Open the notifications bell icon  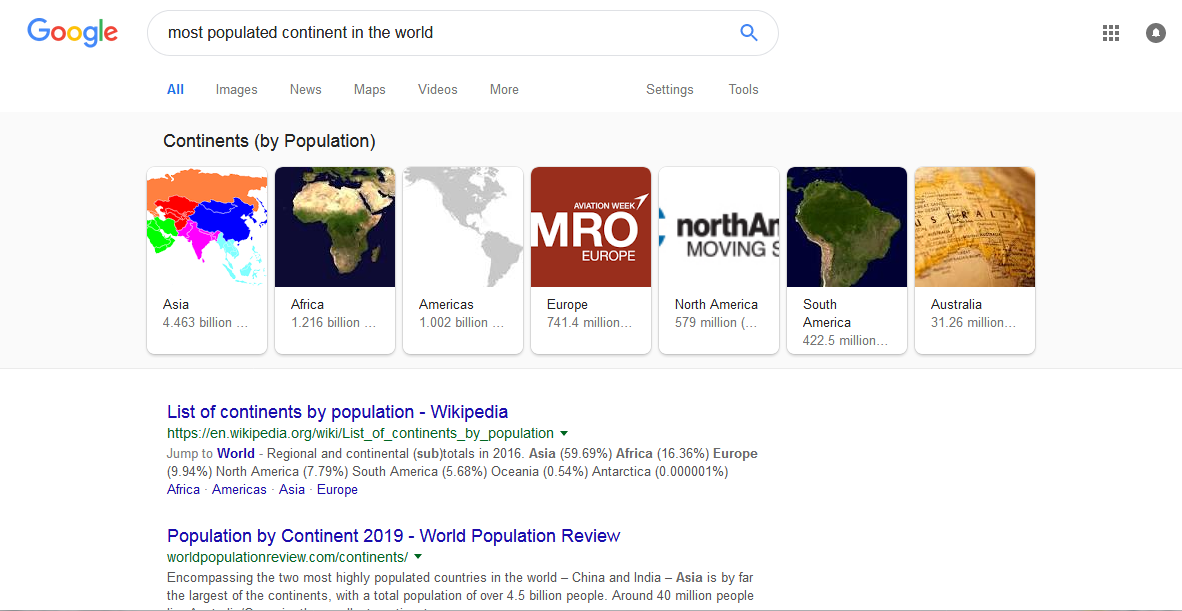(x=1156, y=33)
